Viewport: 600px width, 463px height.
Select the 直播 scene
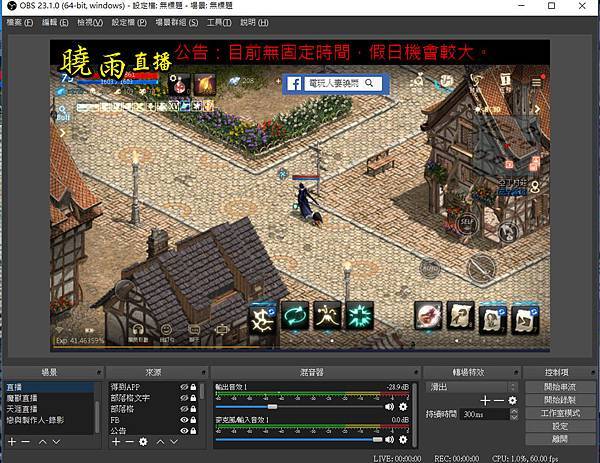[x=49, y=387]
